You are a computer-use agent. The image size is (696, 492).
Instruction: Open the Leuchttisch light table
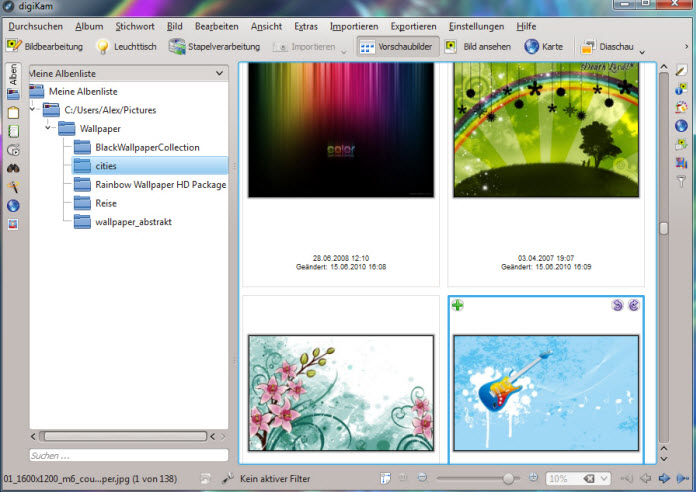(127, 47)
